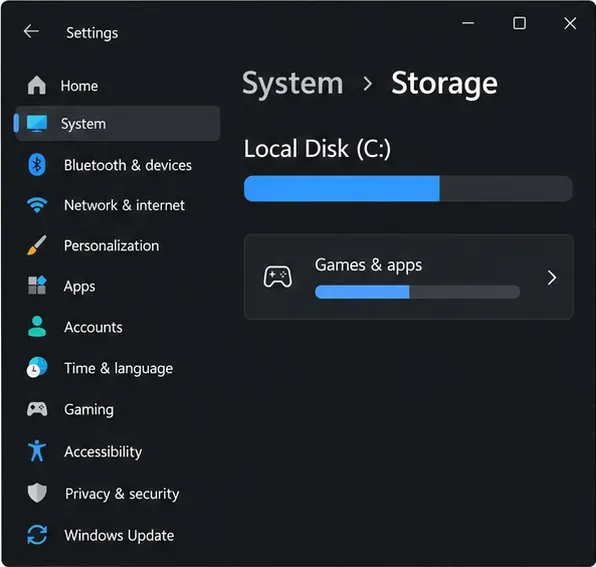This screenshot has width=596, height=567.
Task: Click the Games & apps label
Action: tap(368, 265)
